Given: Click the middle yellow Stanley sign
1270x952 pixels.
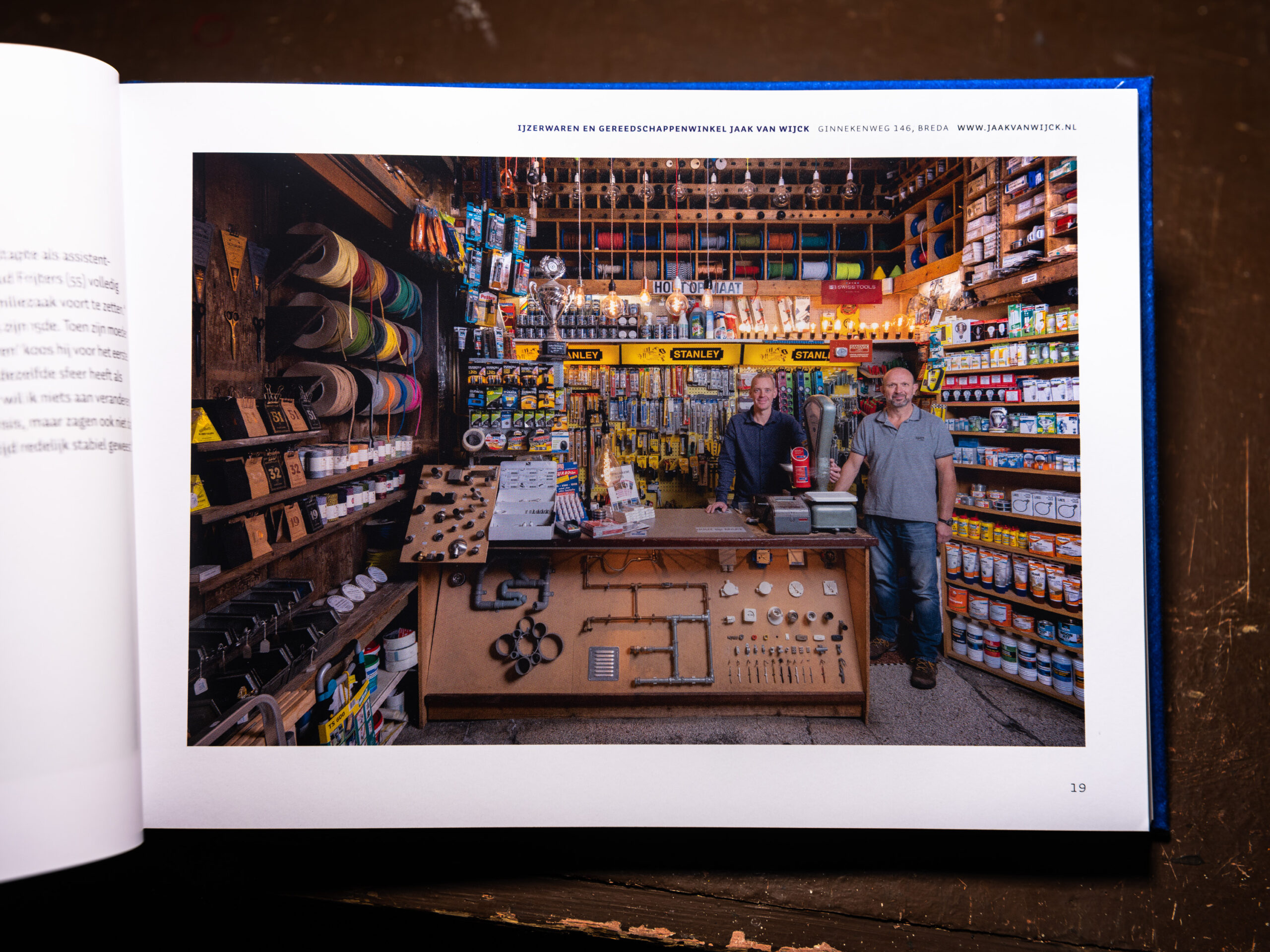Looking at the screenshot, I should [696, 354].
